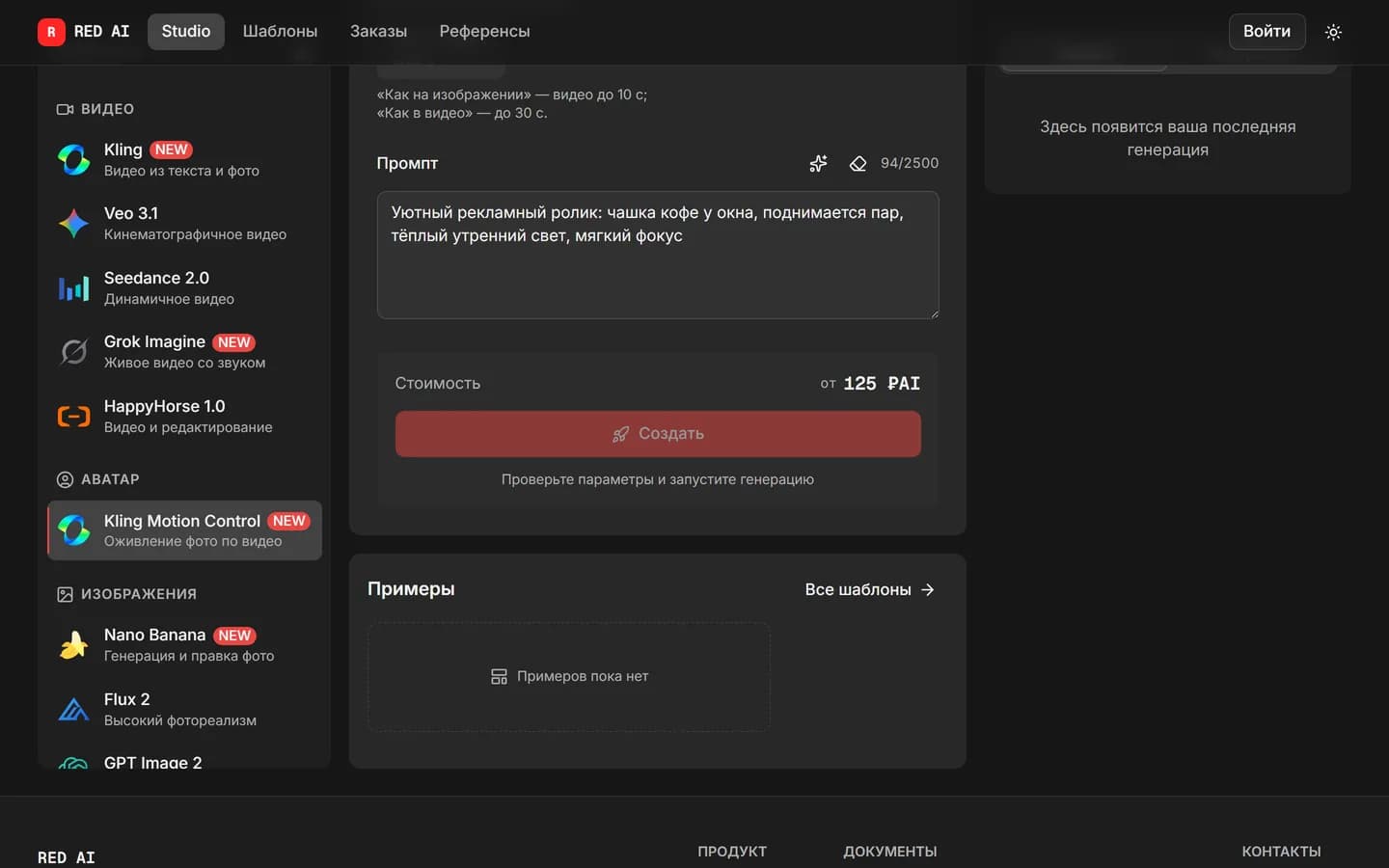This screenshot has width=1389, height=868.
Task: Select Seedance 2.0 Динамичное видео model
Action: (184, 287)
